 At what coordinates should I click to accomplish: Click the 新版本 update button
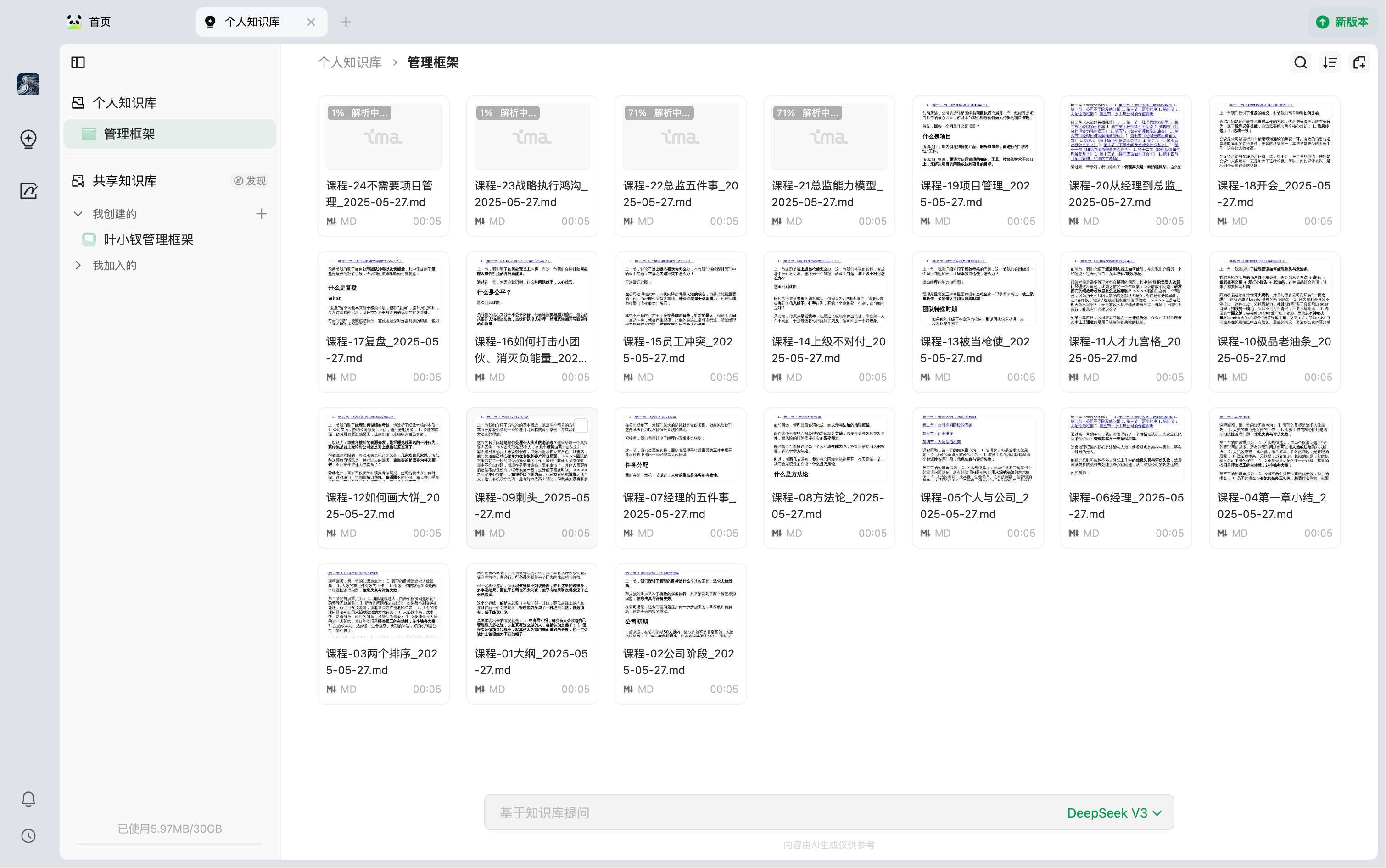pos(1342,22)
